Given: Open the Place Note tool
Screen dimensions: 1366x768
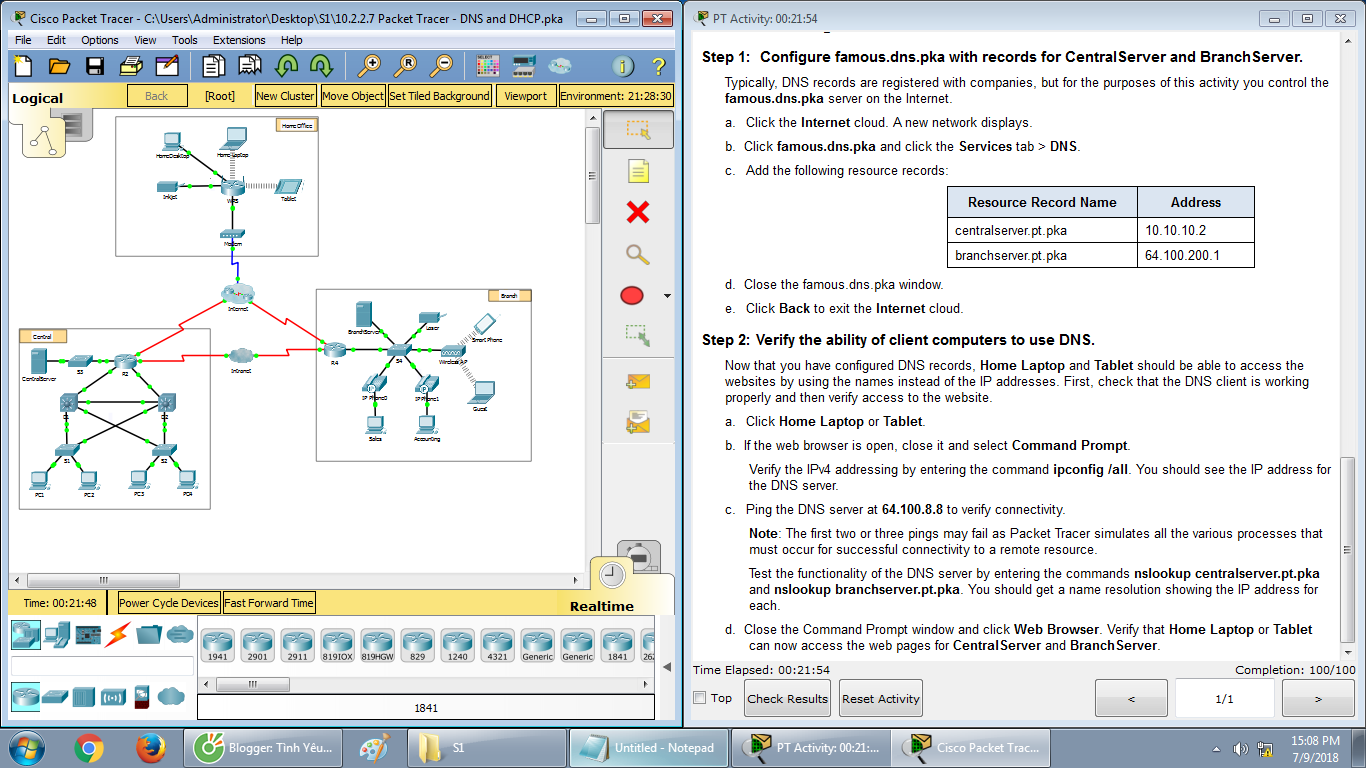Looking at the screenshot, I should [637, 170].
